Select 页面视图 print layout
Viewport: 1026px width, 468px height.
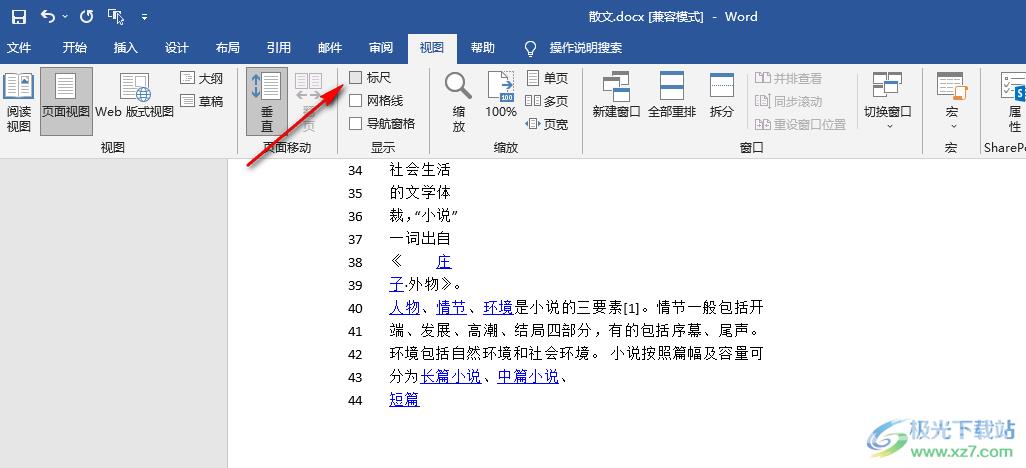pyautogui.click(x=66, y=101)
